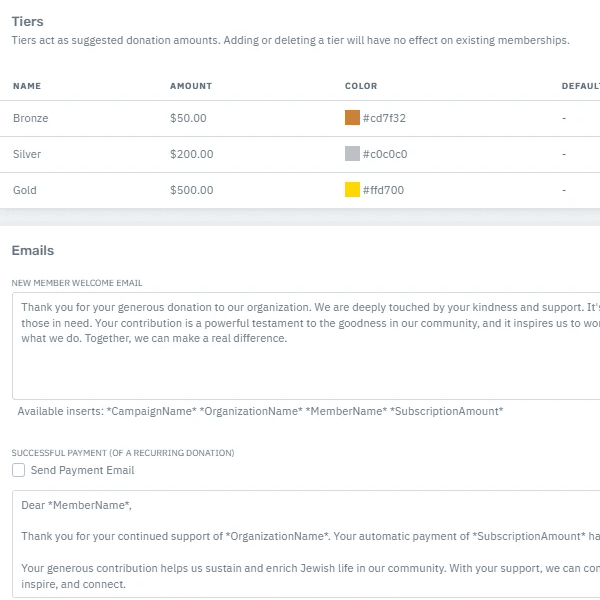Select the Bronze tier row name

[x=31, y=118]
